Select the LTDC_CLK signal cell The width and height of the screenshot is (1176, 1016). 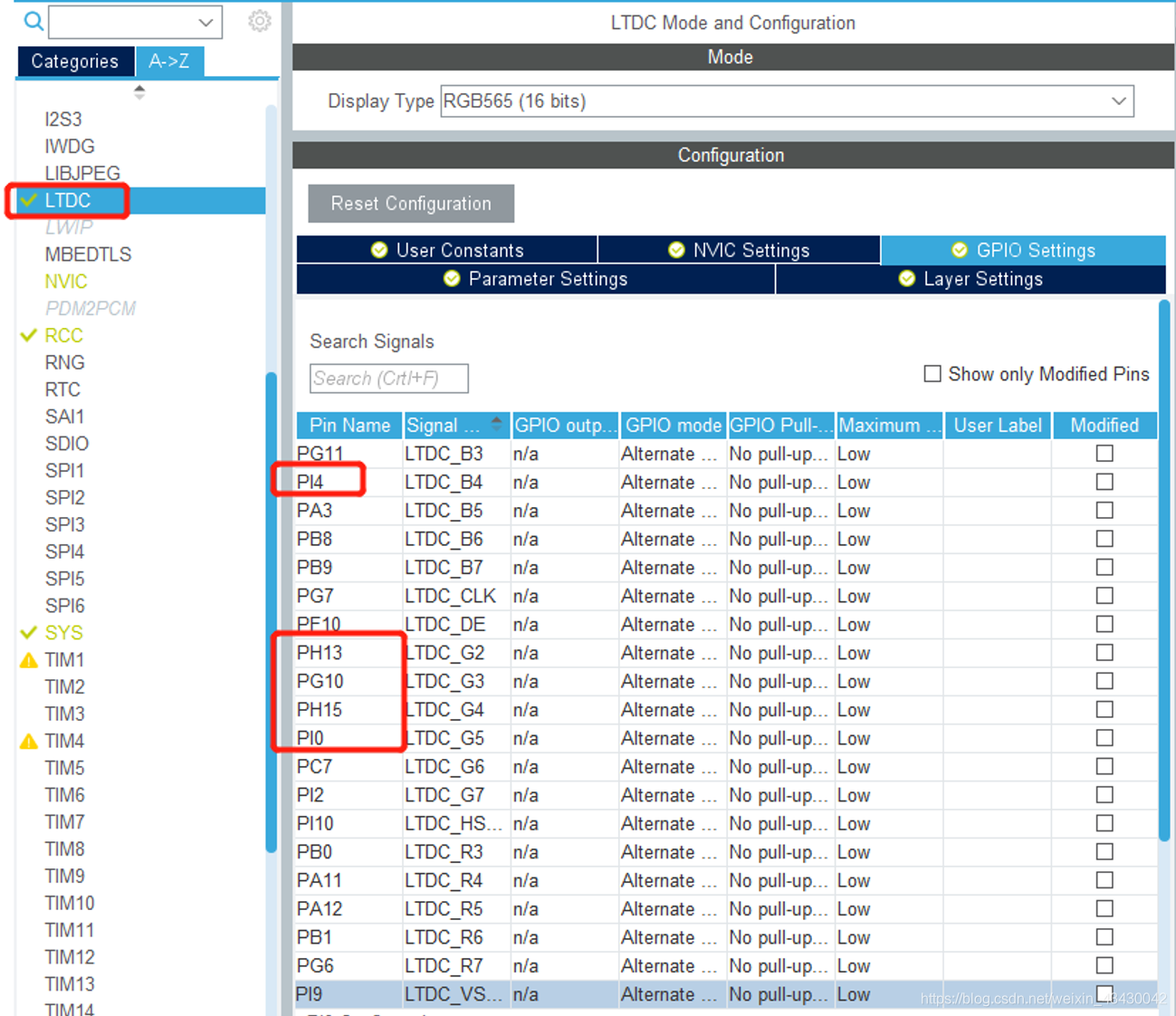click(456, 596)
